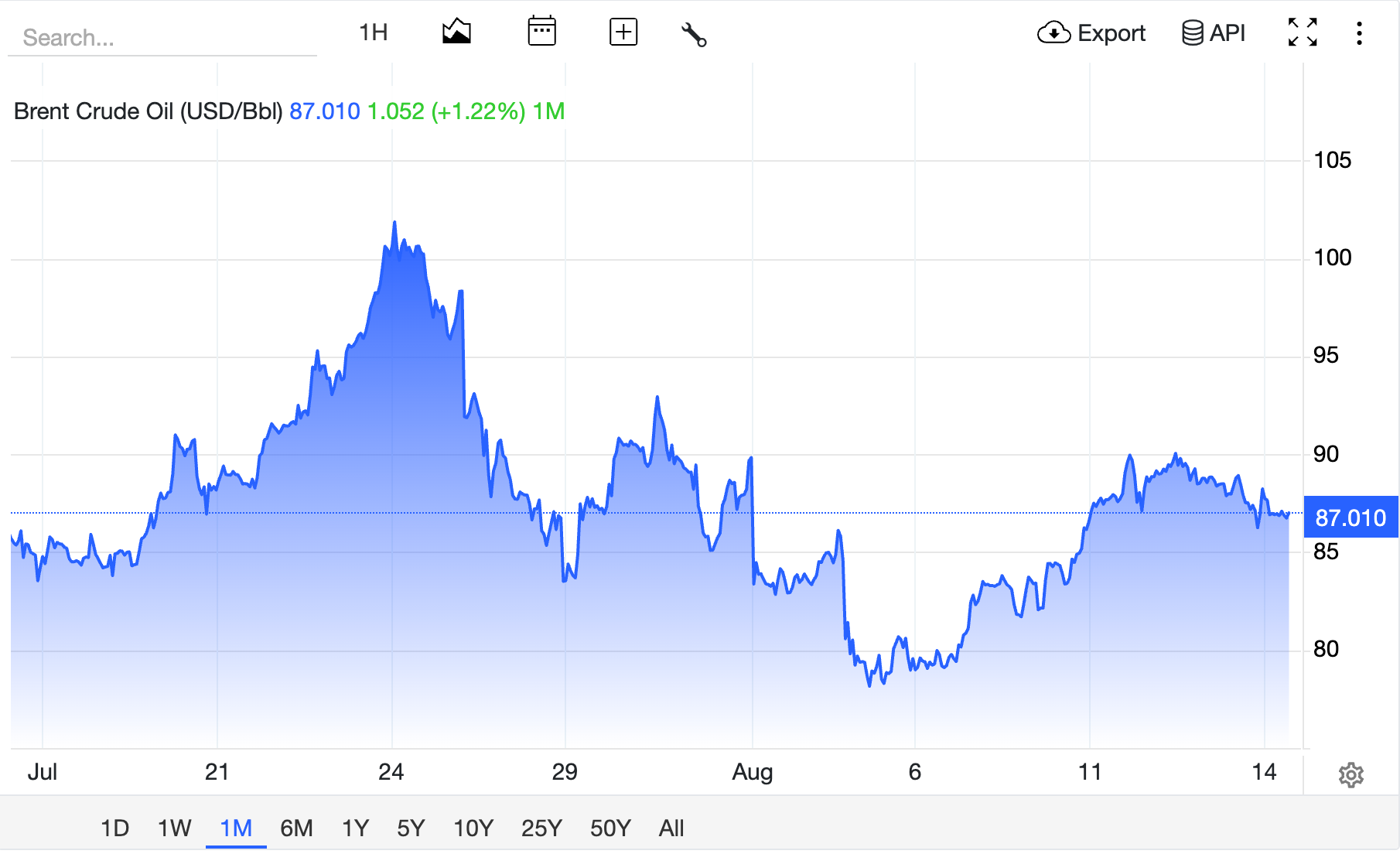Switch to the 50Y time range
Screen dimensions: 1400x854
click(610, 828)
